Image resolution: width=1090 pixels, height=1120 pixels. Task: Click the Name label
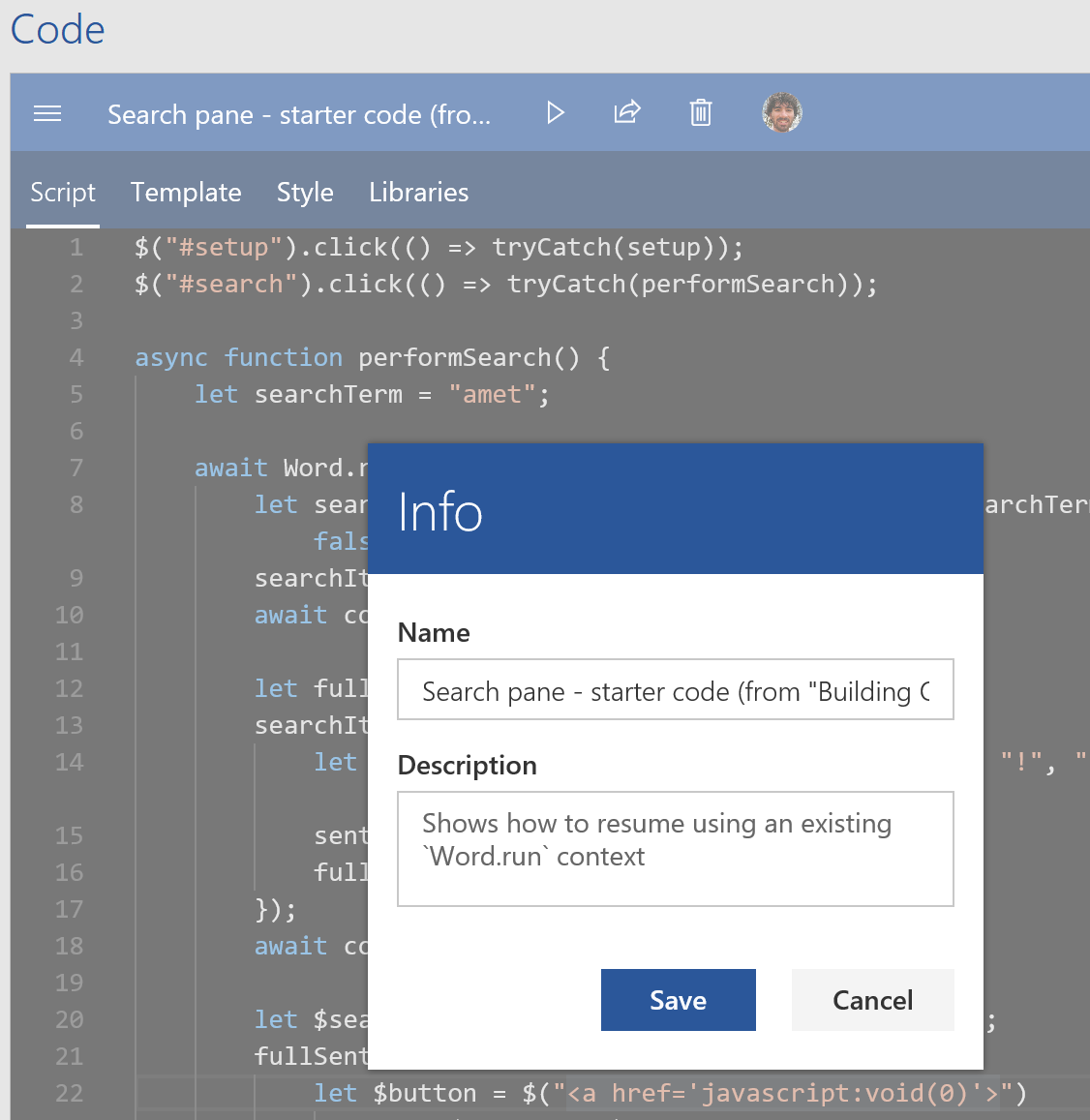(x=434, y=633)
